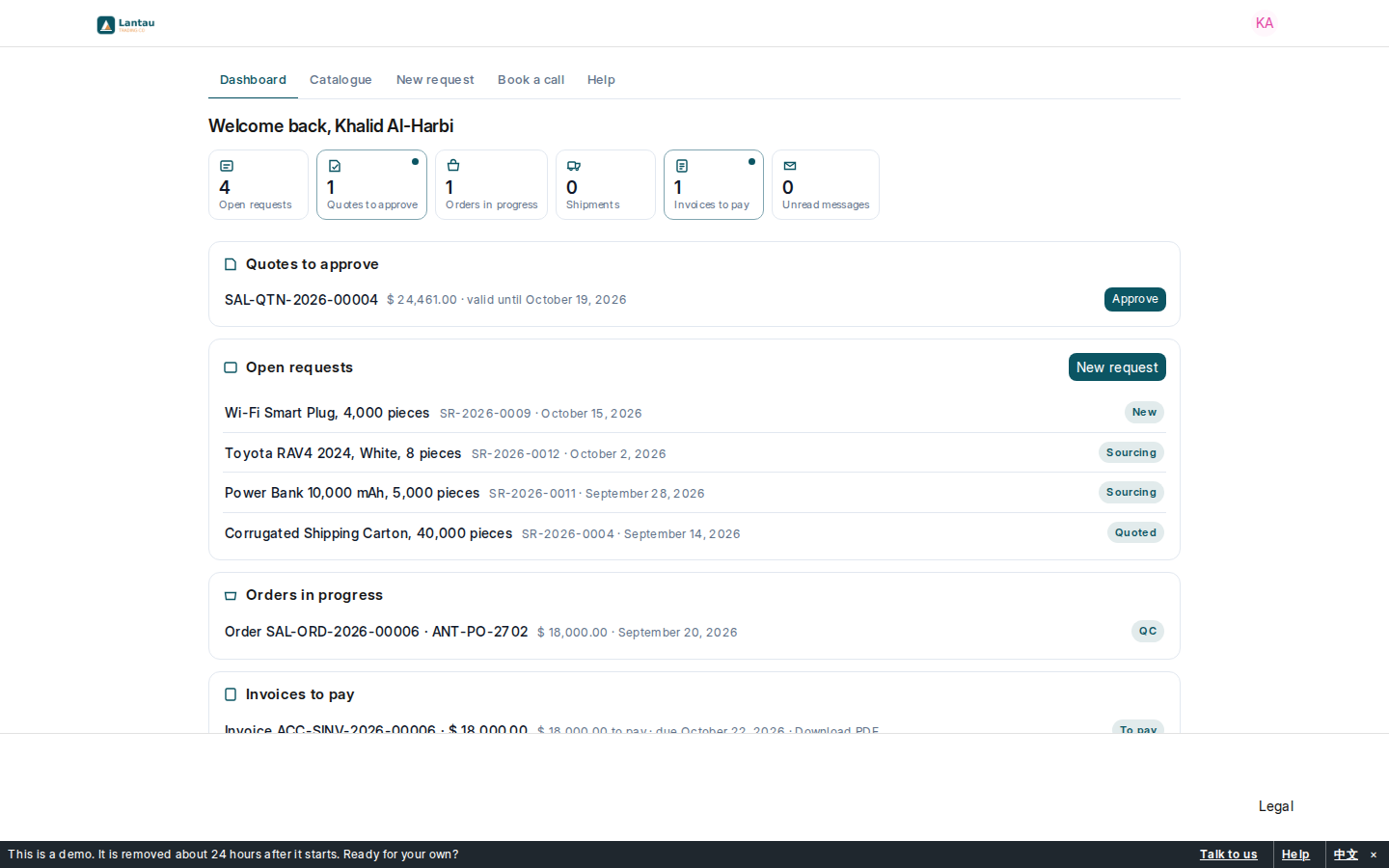Open the Help tab in the navigation
This screenshot has width=1389, height=868.
[x=601, y=80]
